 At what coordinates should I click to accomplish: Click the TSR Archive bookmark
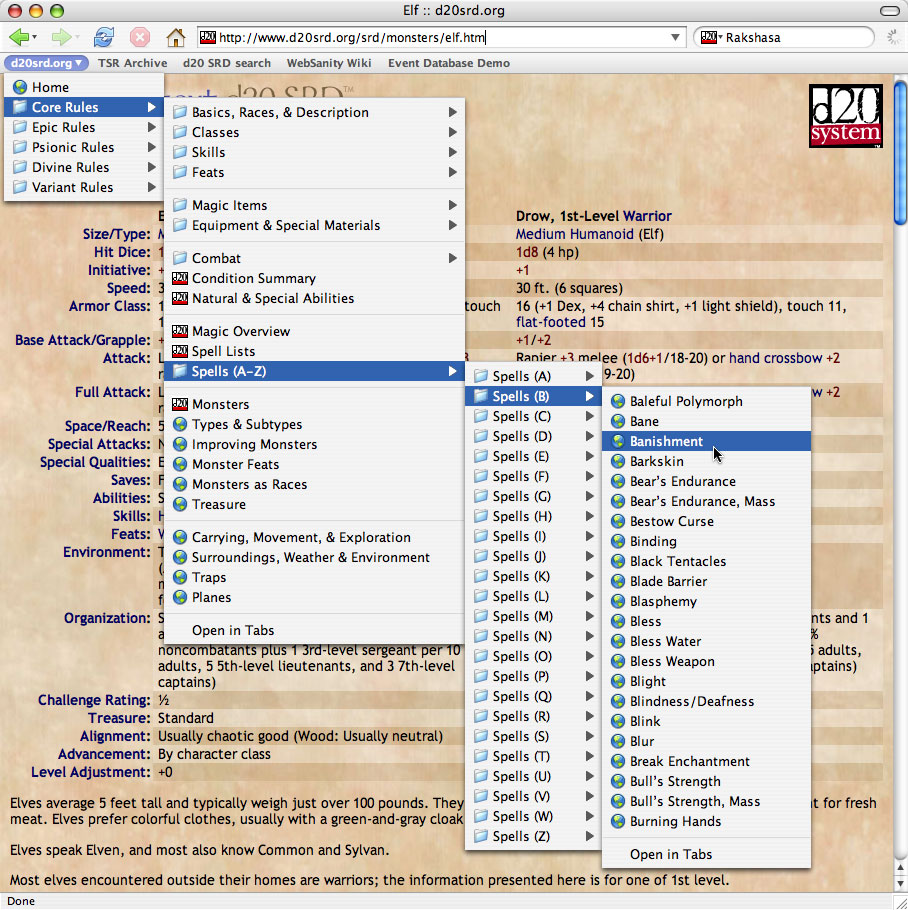tap(132, 63)
